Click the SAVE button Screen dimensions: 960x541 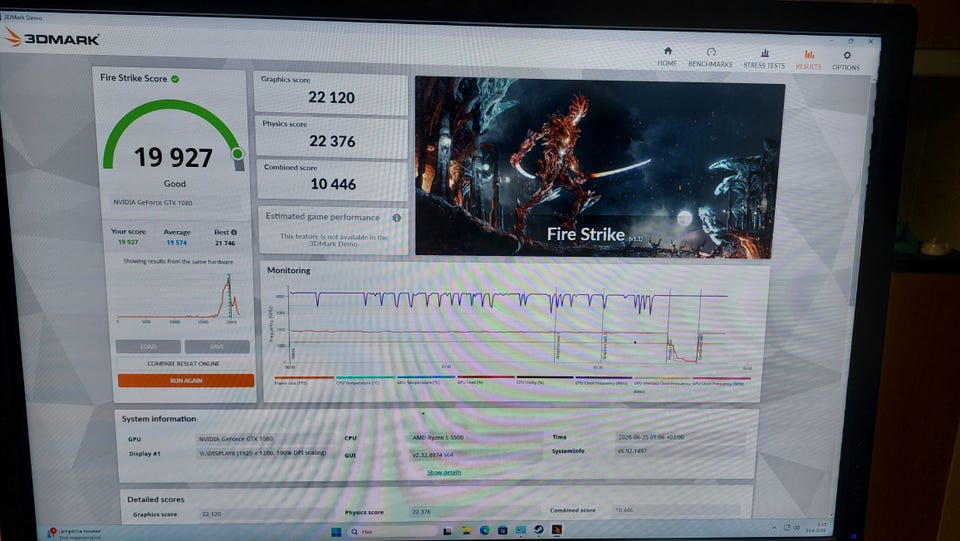click(x=217, y=347)
